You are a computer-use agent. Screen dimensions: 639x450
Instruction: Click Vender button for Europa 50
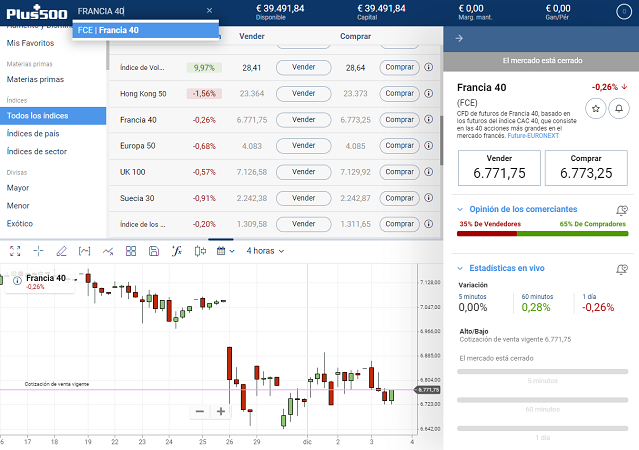click(304, 146)
